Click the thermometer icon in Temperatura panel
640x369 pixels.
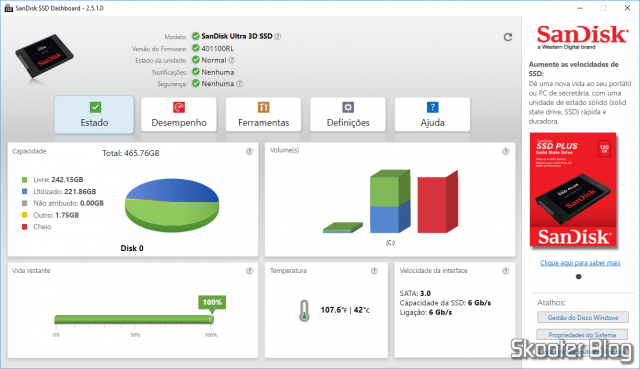coord(304,311)
